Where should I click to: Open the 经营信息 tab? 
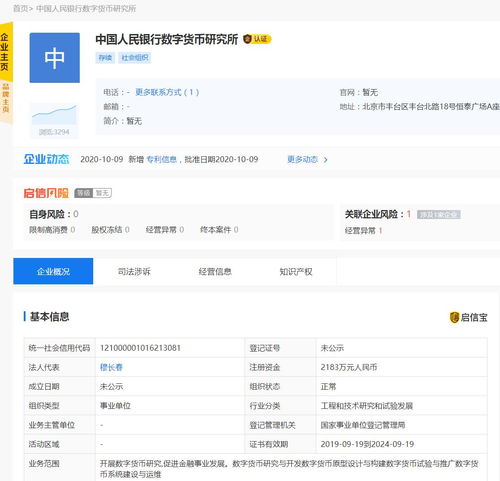[215, 271]
